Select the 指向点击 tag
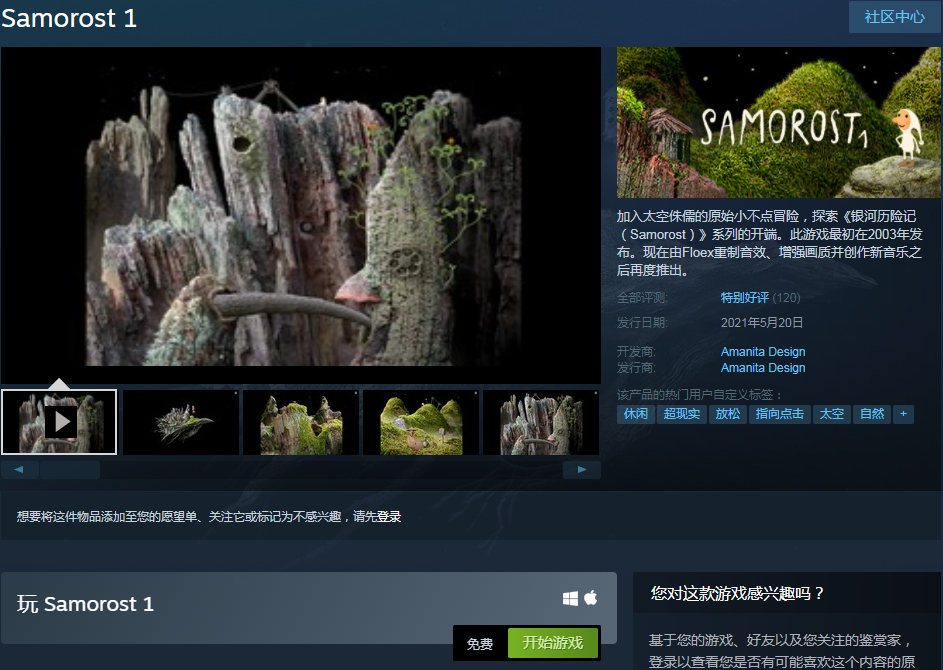Screen dimensions: 943x670 pyautogui.click(x=779, y=414)
